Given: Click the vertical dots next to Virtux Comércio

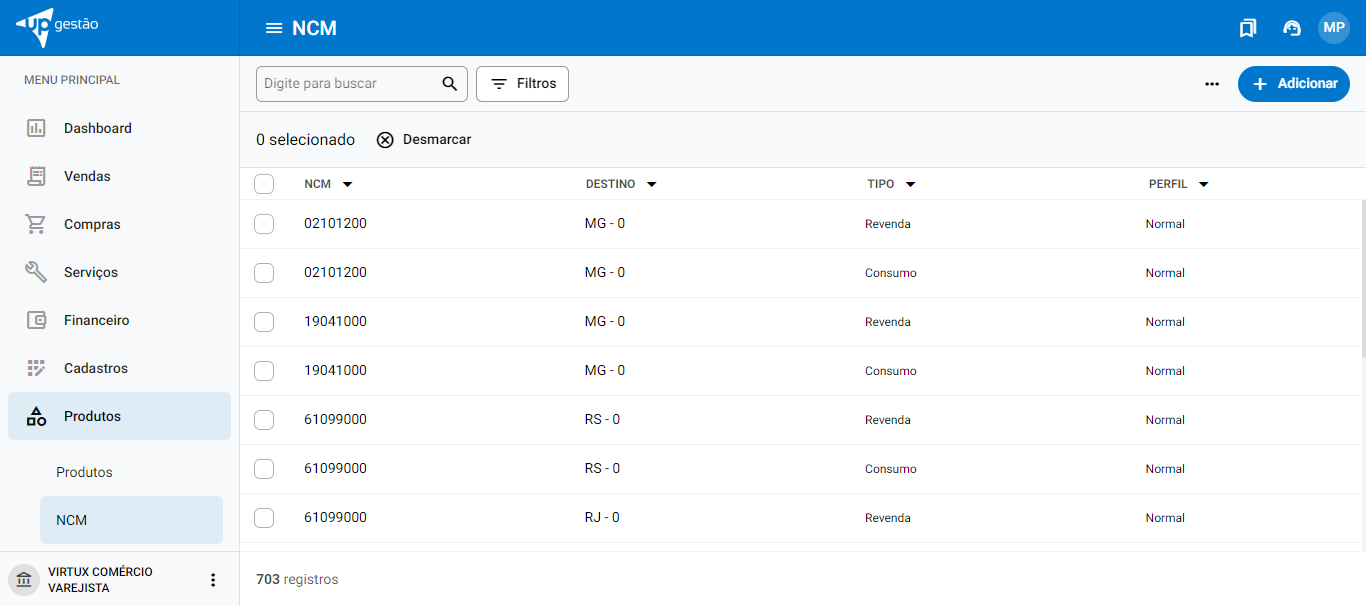Looking at the screenshot, I should [212, 580].
